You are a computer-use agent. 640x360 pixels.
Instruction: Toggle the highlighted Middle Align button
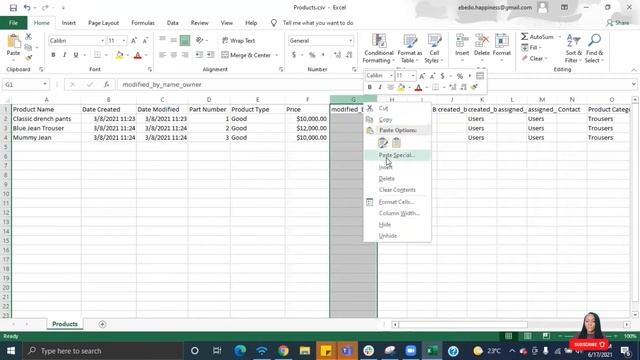point(185,40)
